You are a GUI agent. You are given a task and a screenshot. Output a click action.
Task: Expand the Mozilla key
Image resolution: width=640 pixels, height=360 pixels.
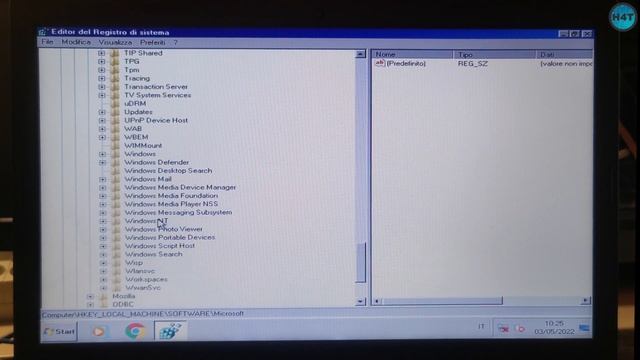point(91,297)
